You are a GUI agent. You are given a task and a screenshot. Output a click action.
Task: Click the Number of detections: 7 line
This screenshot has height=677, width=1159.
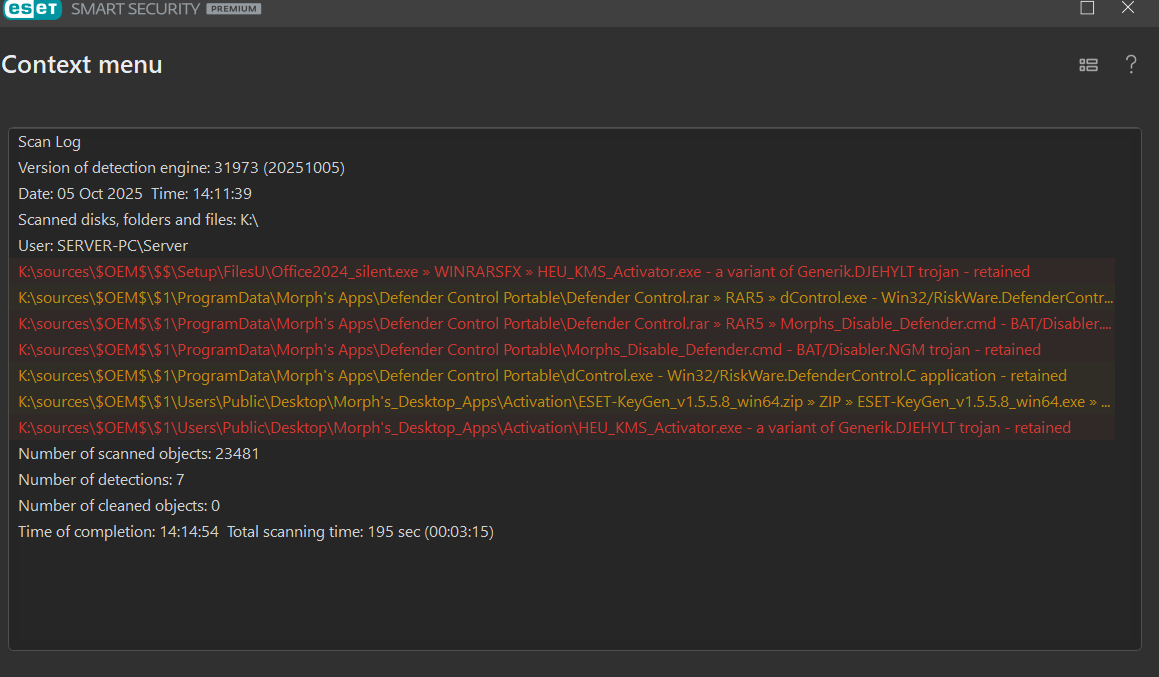pos(101,480)
